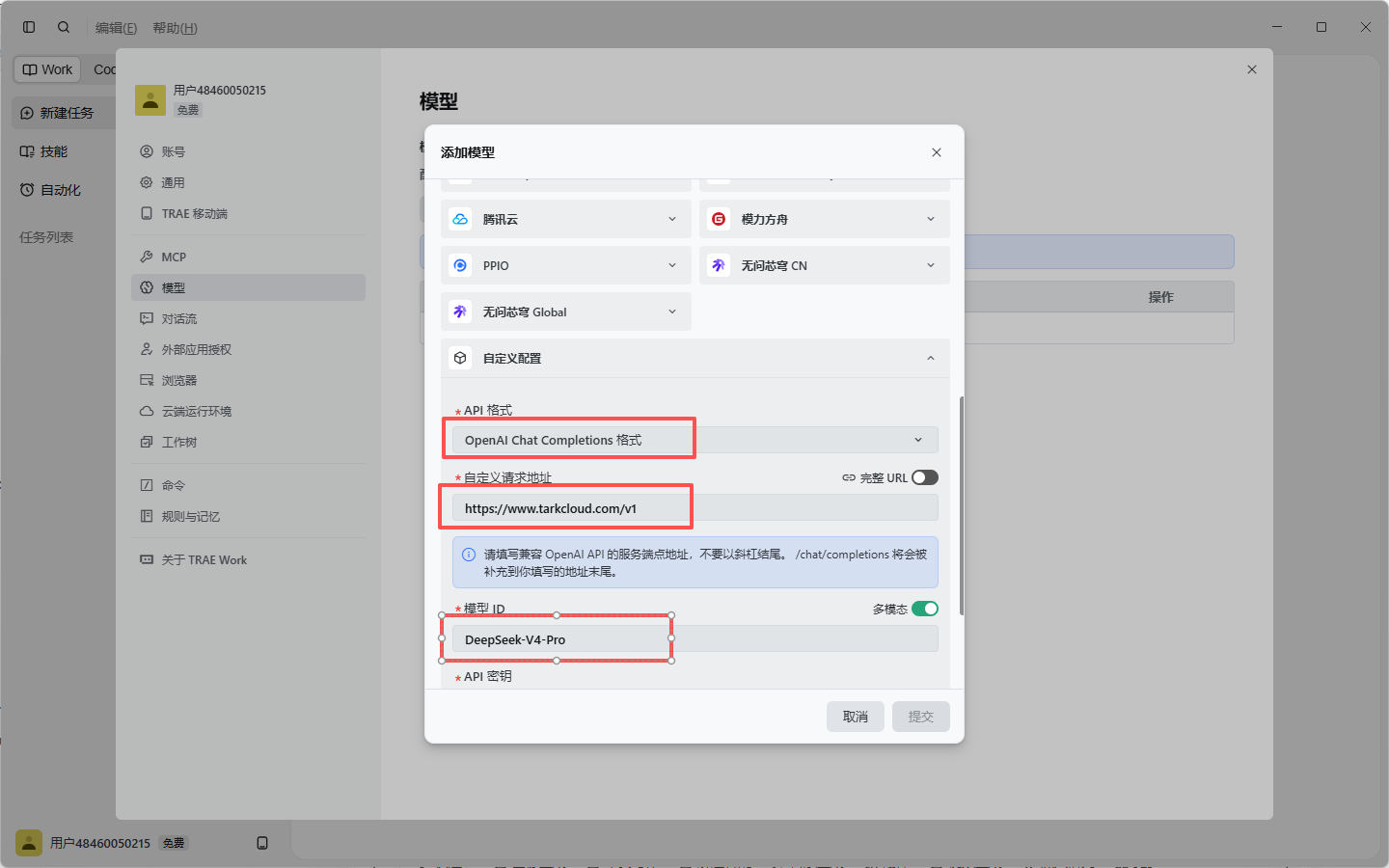
Task: Click the 模型 ID input field
Action: [x=695, y=639]
